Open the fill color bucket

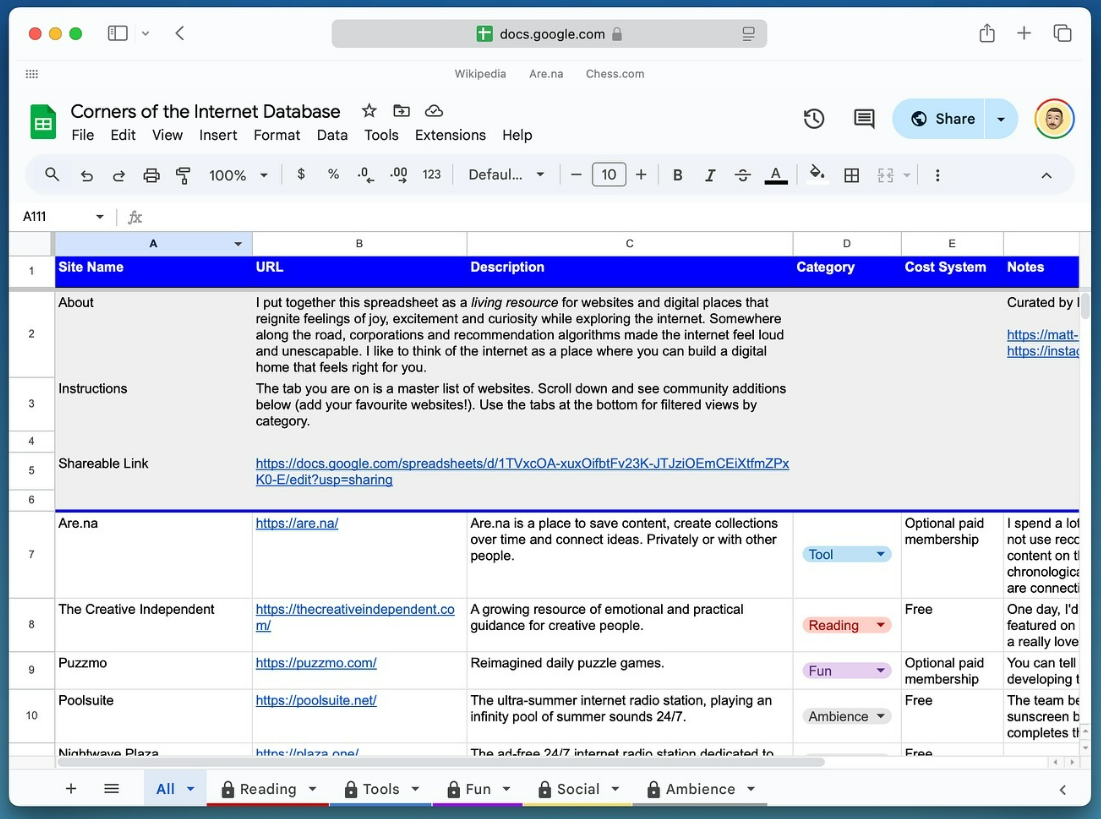816,174
